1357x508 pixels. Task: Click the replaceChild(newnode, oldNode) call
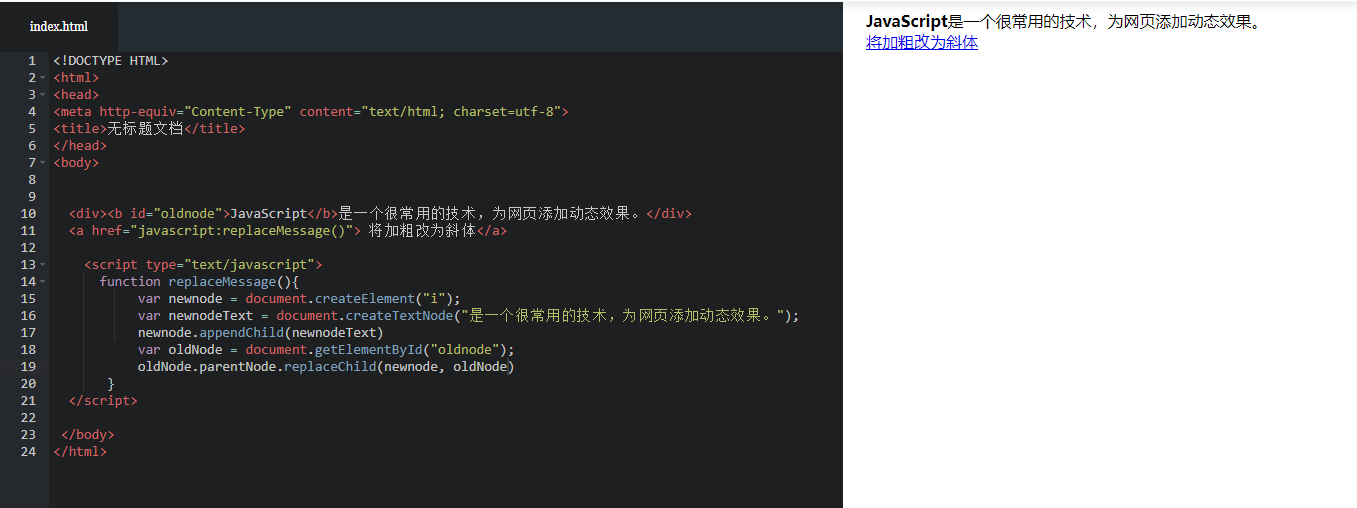coord(399,367)
